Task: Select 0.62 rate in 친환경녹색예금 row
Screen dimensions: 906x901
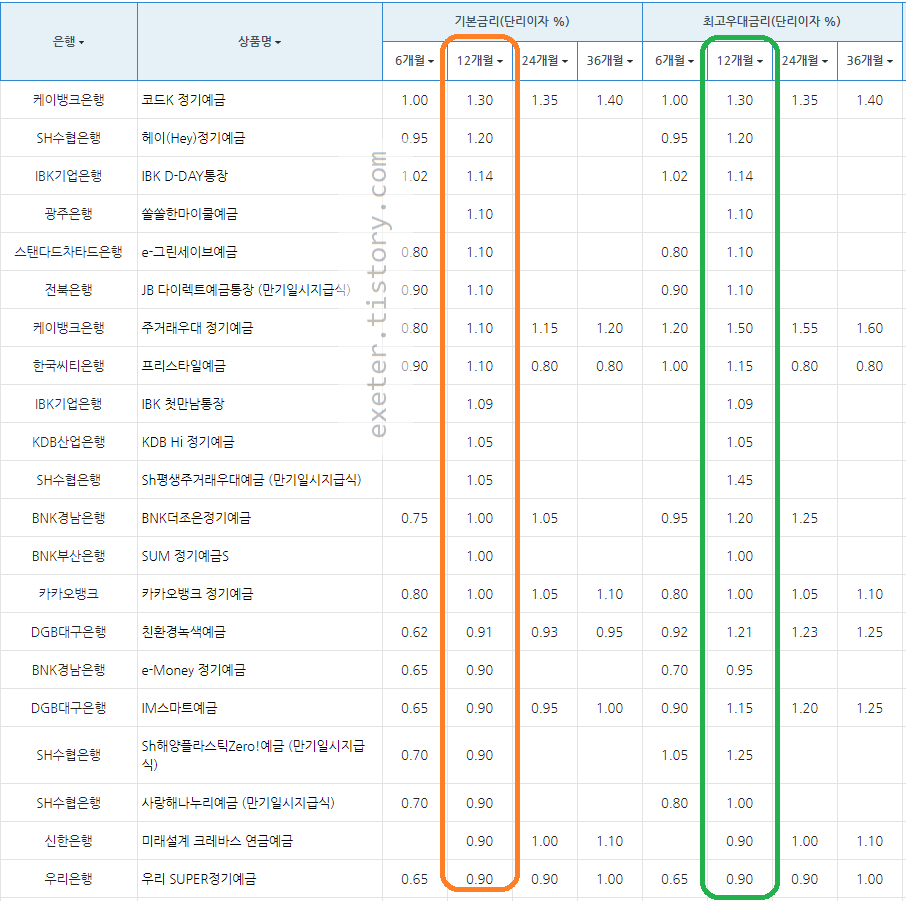Action: click(x=414, y=632)
